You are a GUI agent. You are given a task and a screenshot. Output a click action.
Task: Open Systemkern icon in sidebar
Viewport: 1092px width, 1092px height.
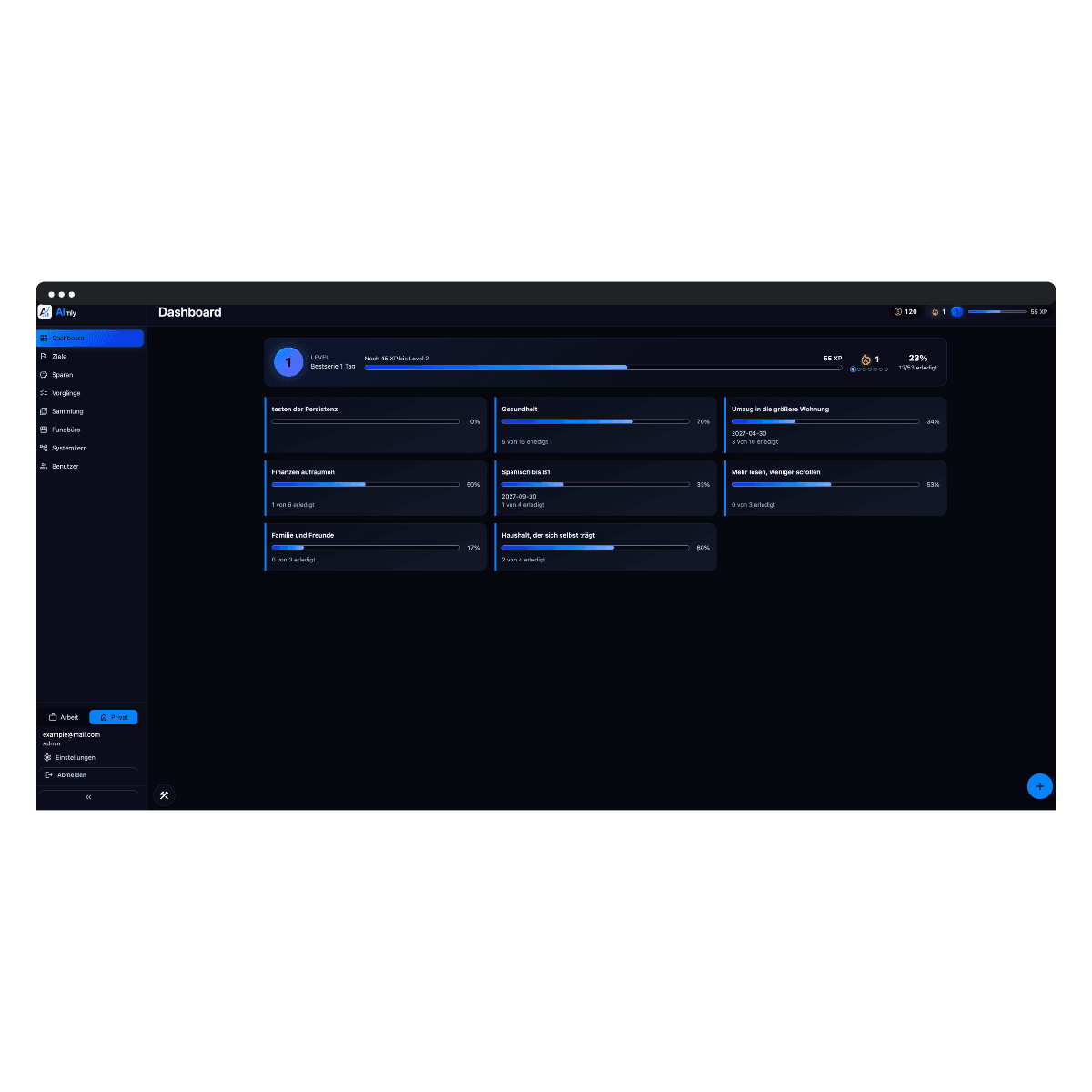(44, 448)
